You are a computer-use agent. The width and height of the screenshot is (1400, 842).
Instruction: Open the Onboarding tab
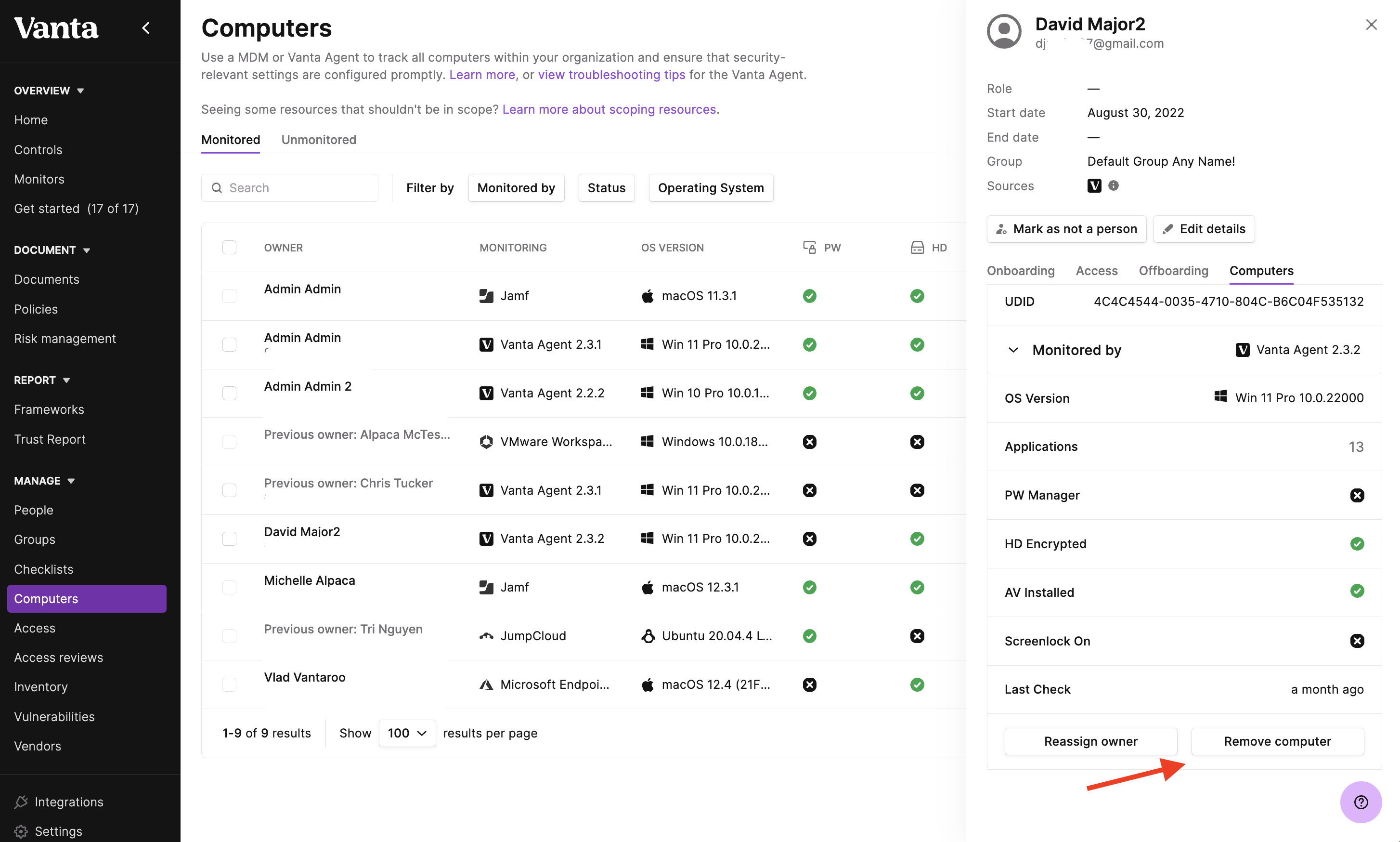(1020, 271)
